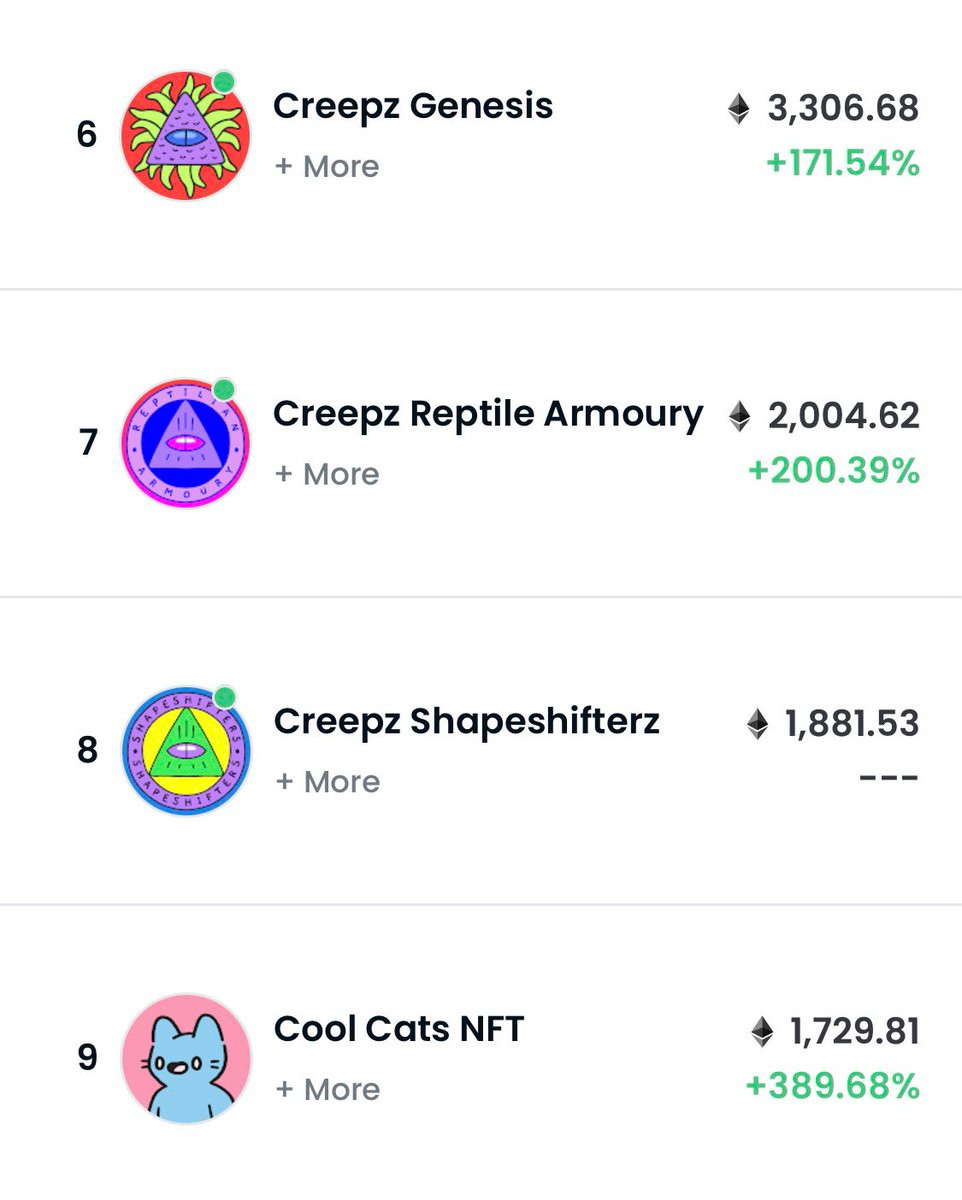Expand + More under Creepz Genesis
962x1200 pixels.
click(x=327, y=166)
